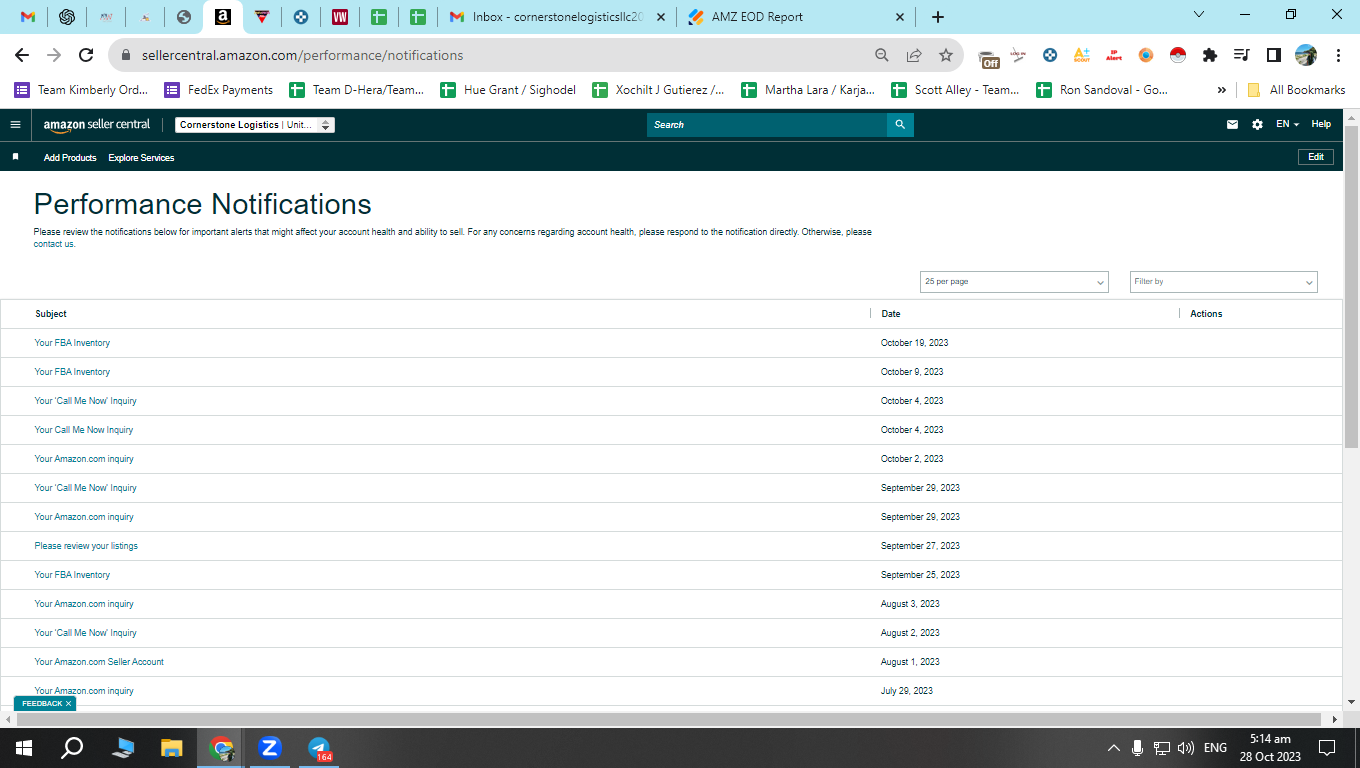Open Your Amazon.com Seller Account notification
1360x768 pixels.
(99, 662)
